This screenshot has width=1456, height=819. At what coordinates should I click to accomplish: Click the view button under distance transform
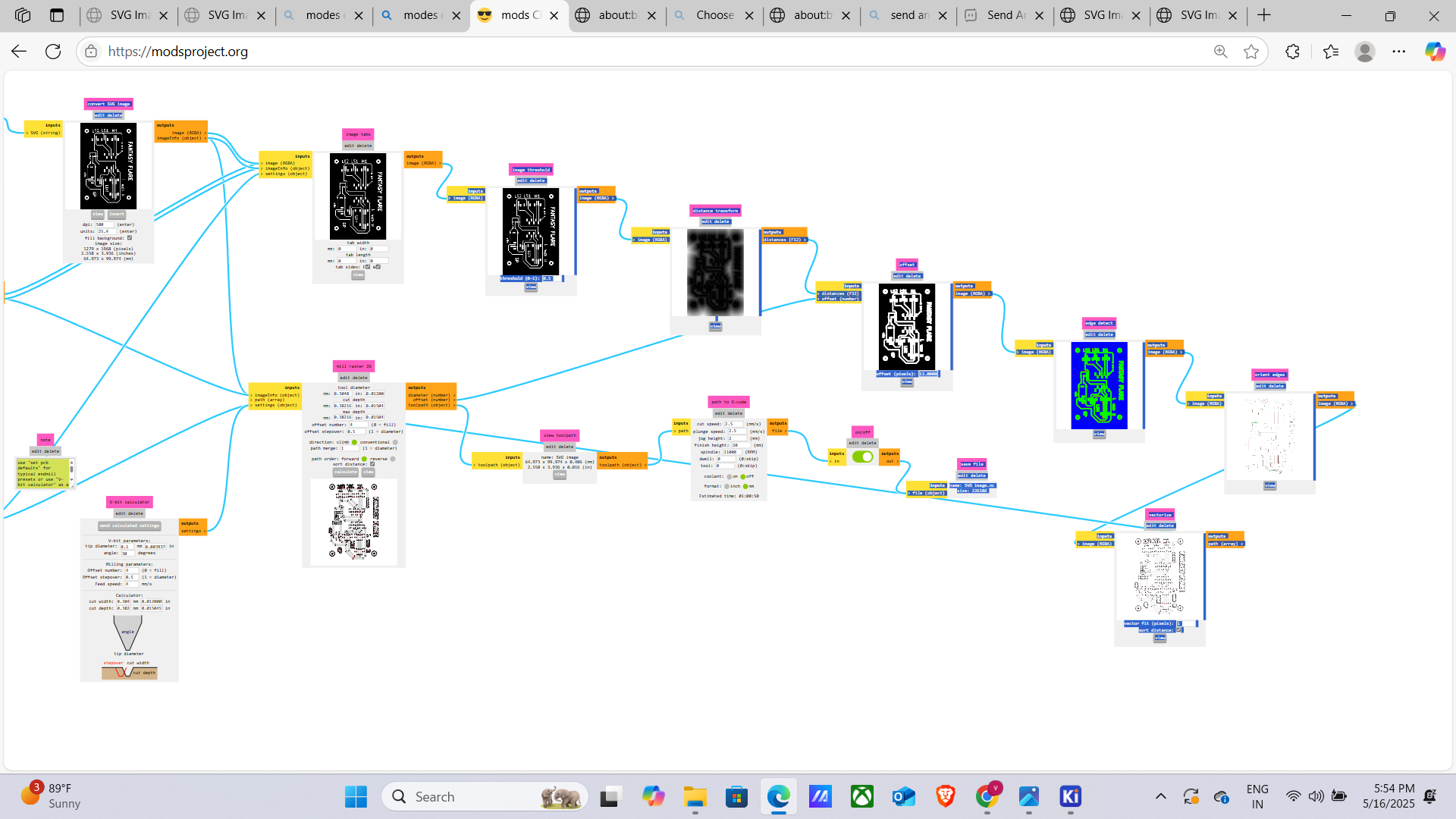pos(715,326)
